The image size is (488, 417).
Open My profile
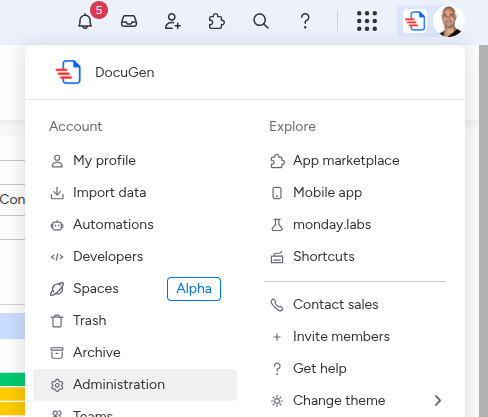click(x=104, y=161)
